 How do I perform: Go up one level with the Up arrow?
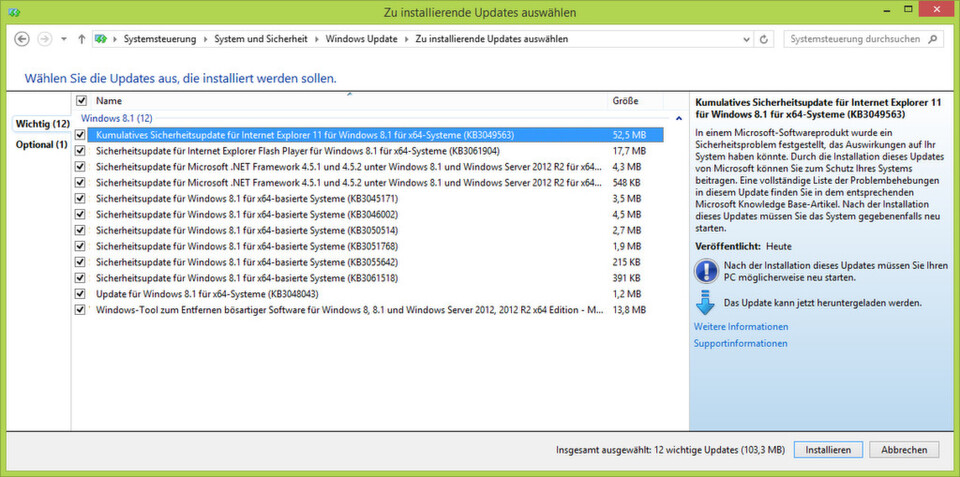81,39
